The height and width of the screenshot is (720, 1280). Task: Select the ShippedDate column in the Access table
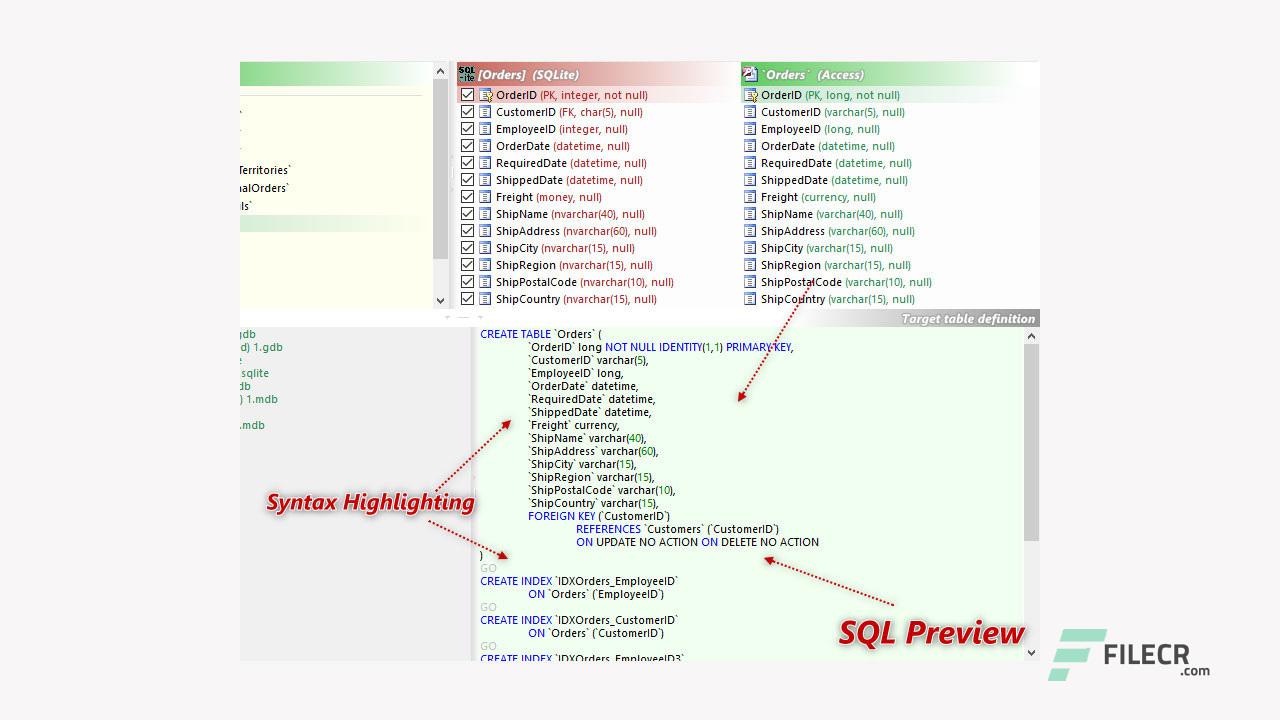834,180
